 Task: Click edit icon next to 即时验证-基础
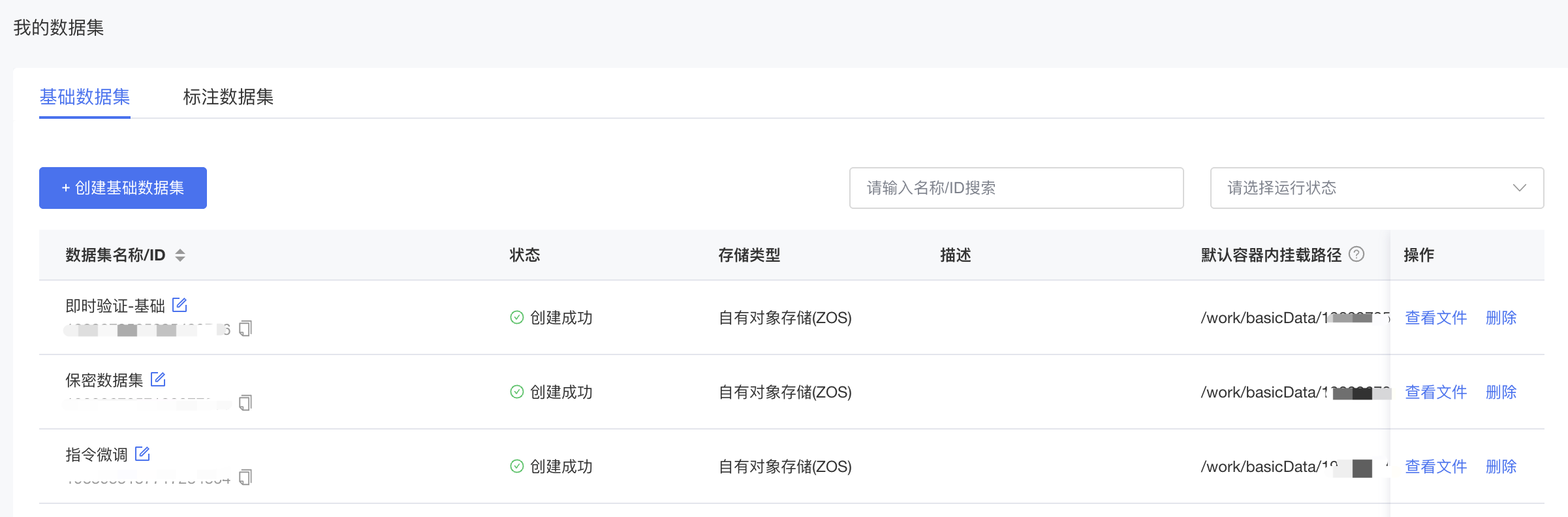[x=180, y=305]
